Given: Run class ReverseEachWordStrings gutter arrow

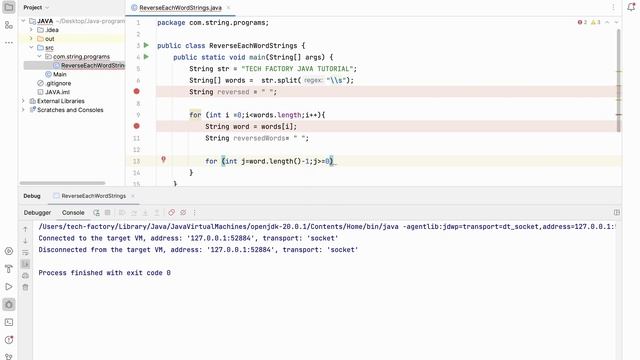Looking at the screenshot, I should point(147,45).
